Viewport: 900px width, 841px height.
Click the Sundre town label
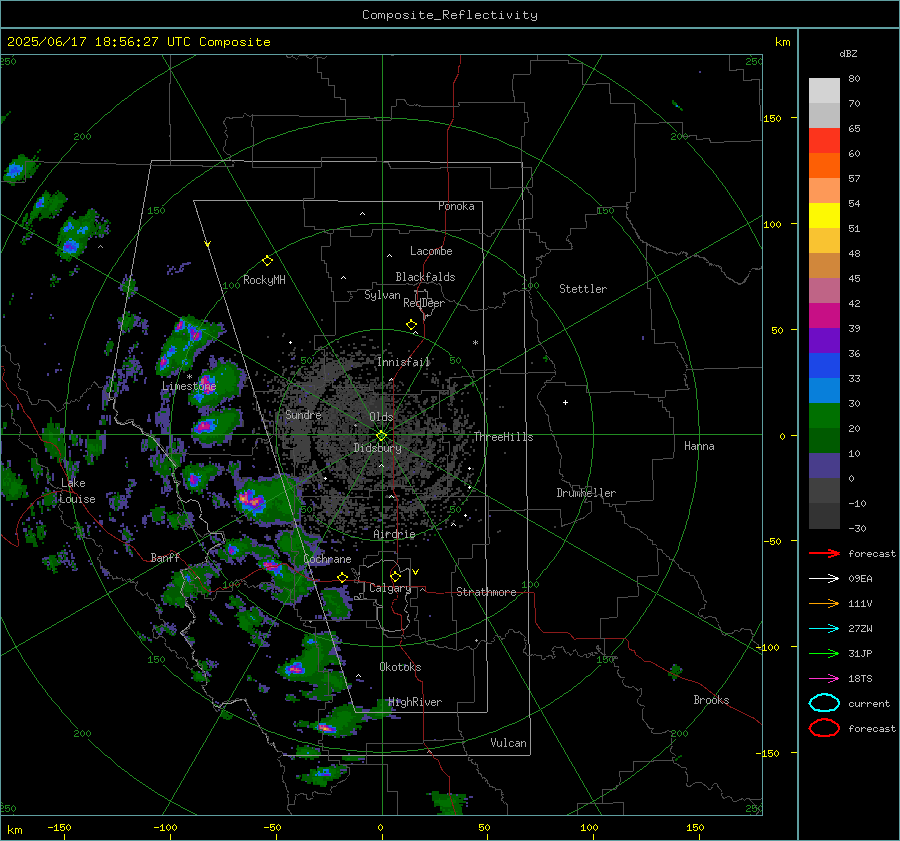click(303, 415)
